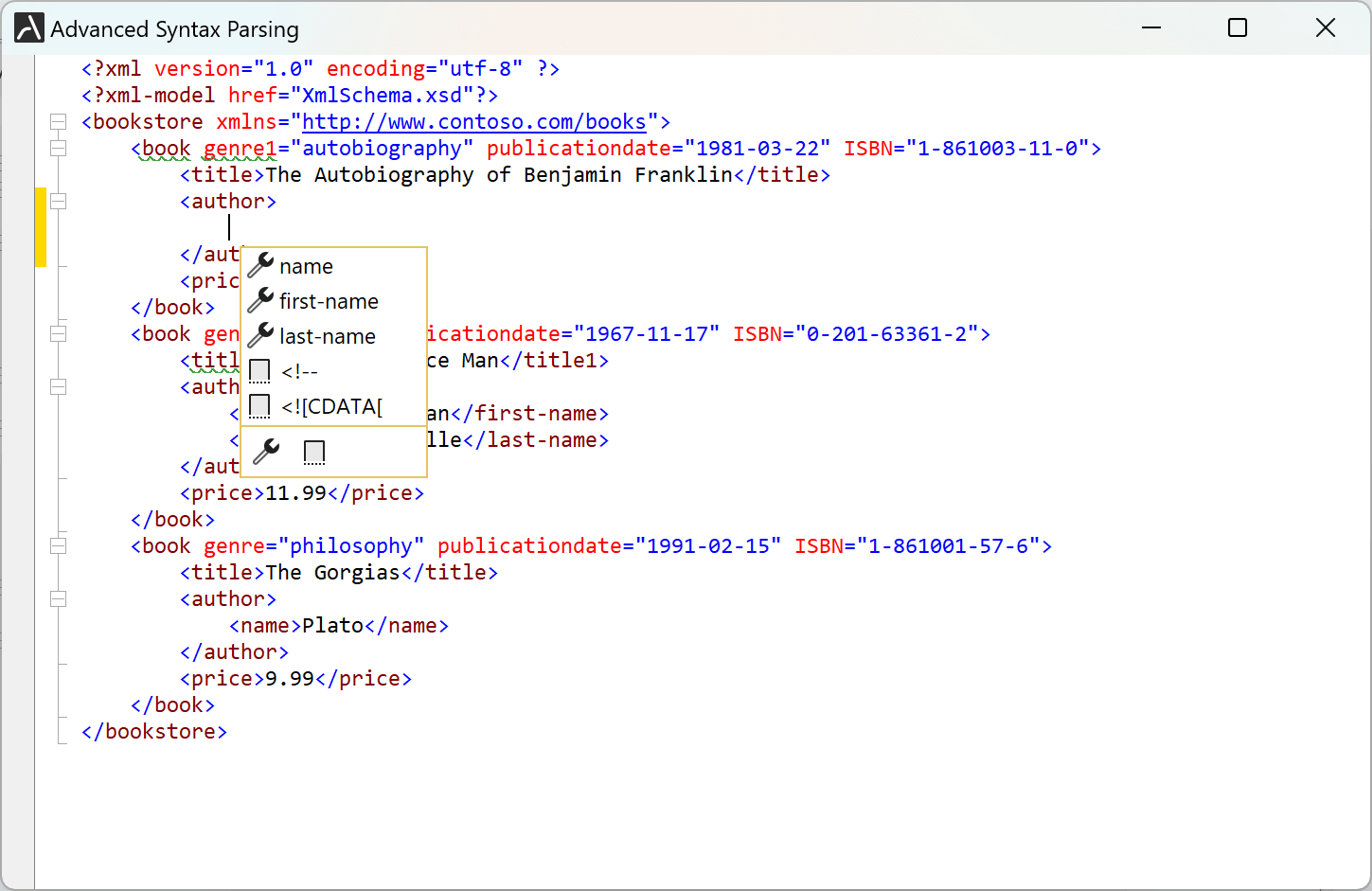The width and height of the screenshot is (1372, 891).
Task: Click the snippet icon beside '<![CDATA['
Action: [259, 406]
